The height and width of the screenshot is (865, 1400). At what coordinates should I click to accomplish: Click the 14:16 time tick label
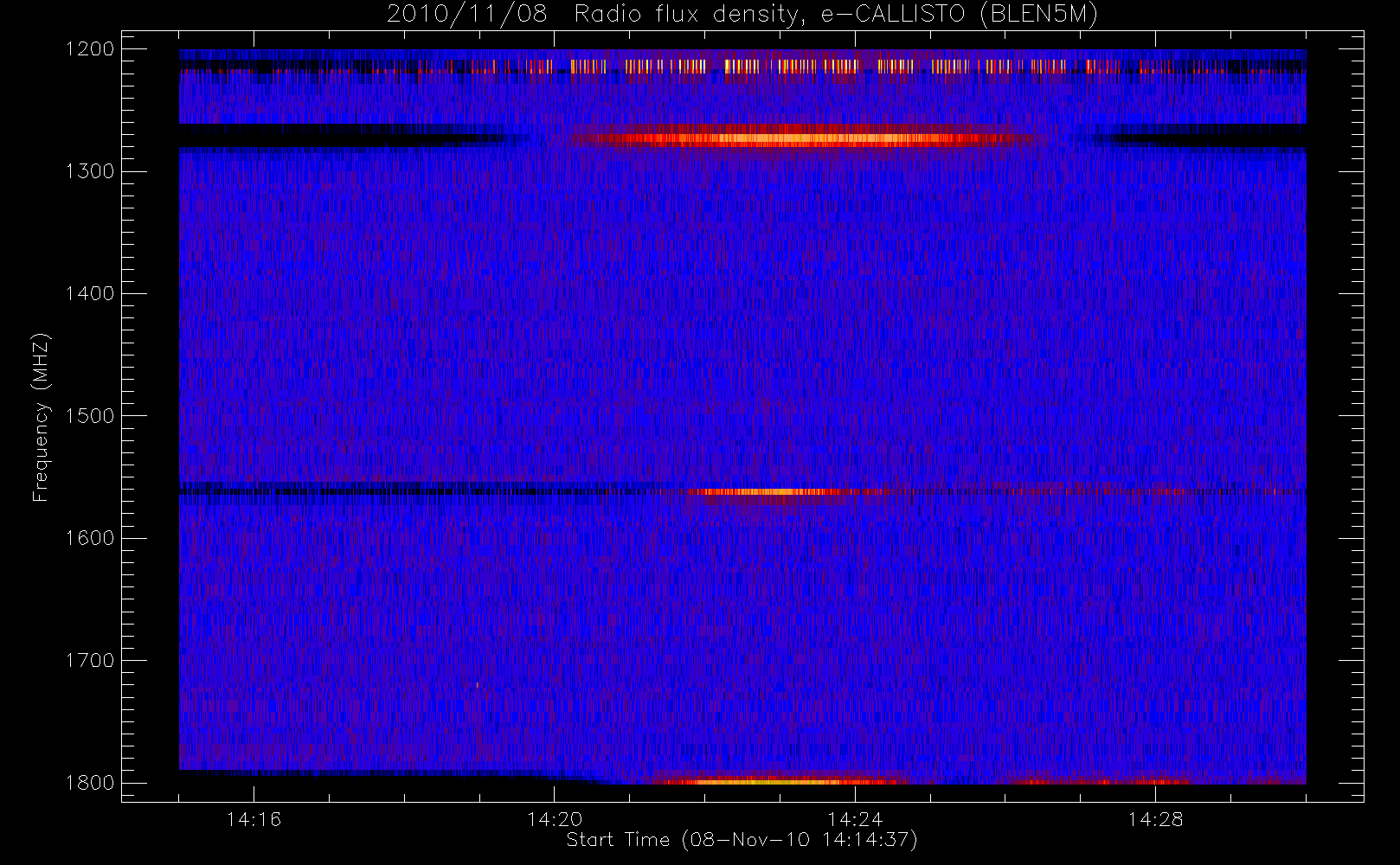(x=254, y=819)
